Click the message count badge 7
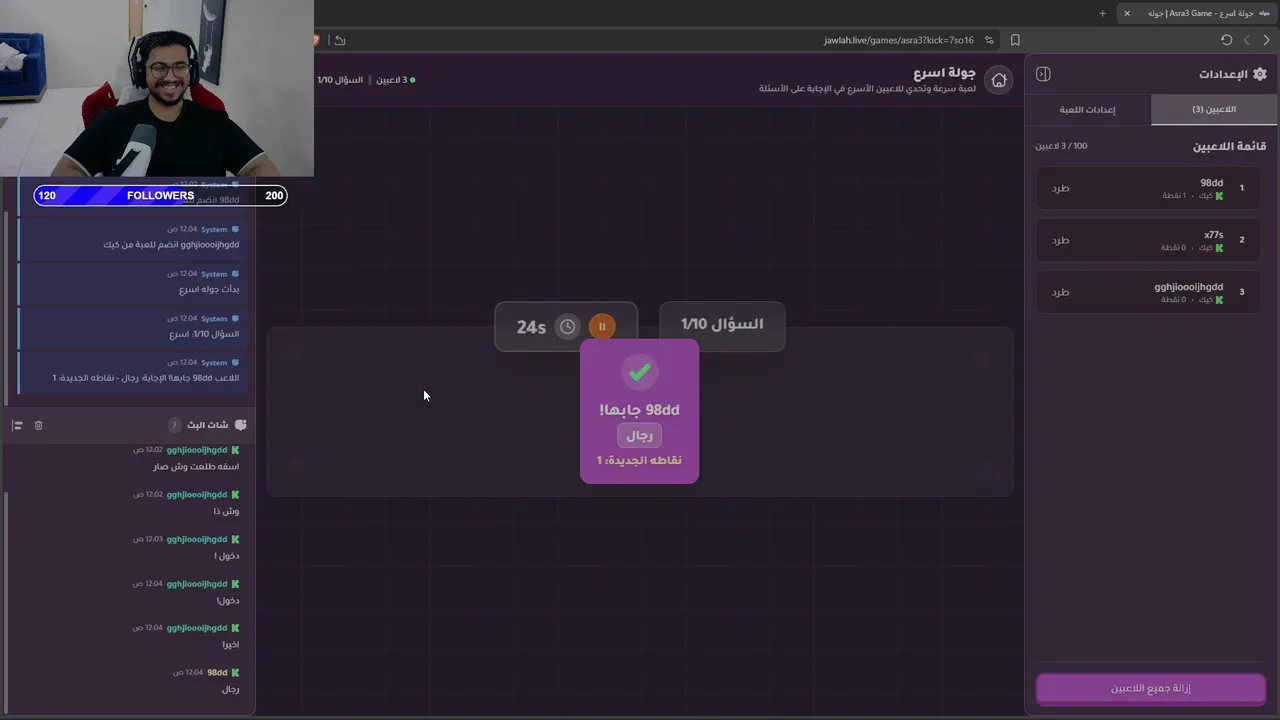 (x=173, y=425)
